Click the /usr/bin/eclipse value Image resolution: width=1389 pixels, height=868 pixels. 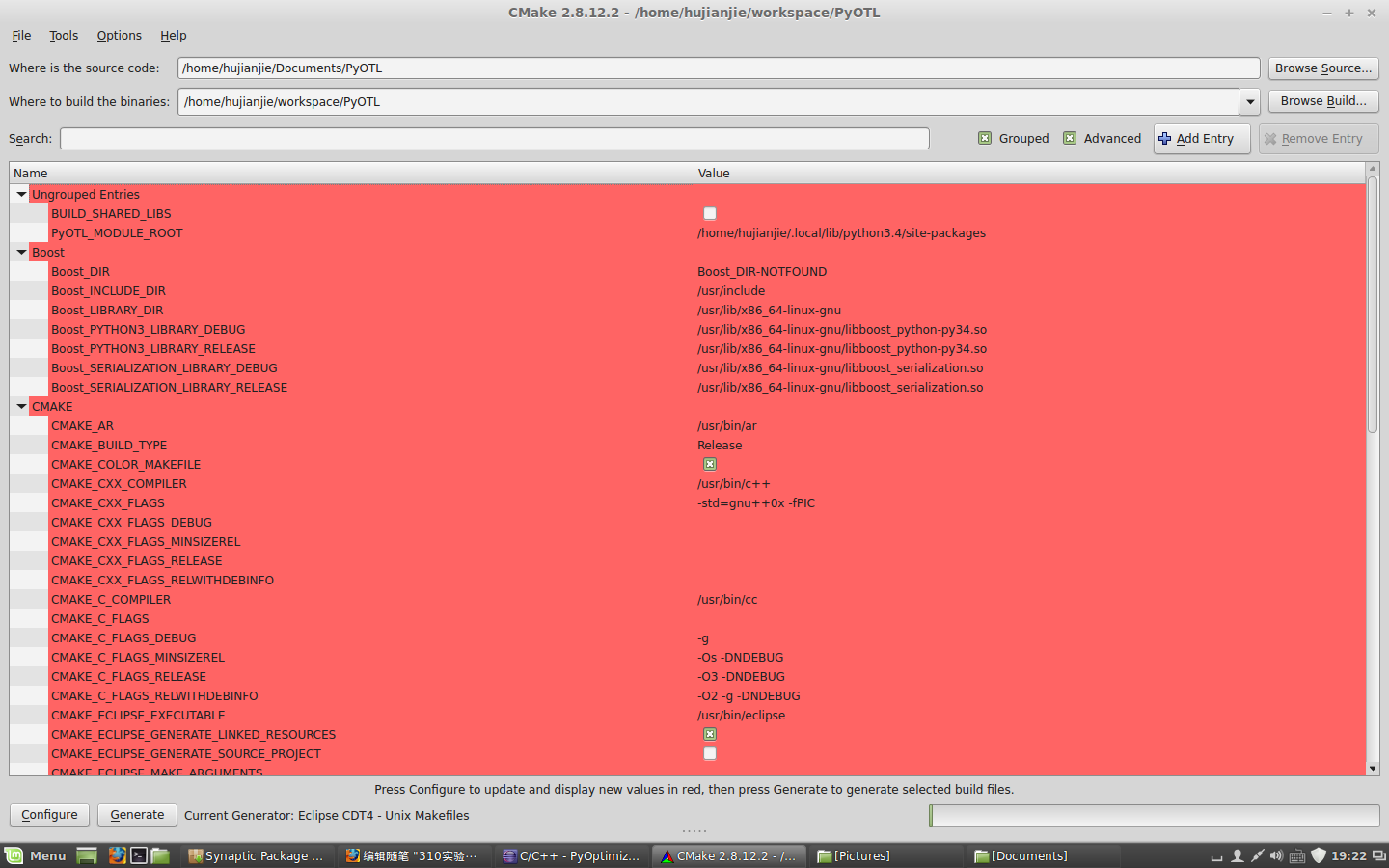(x=742, y=716)
